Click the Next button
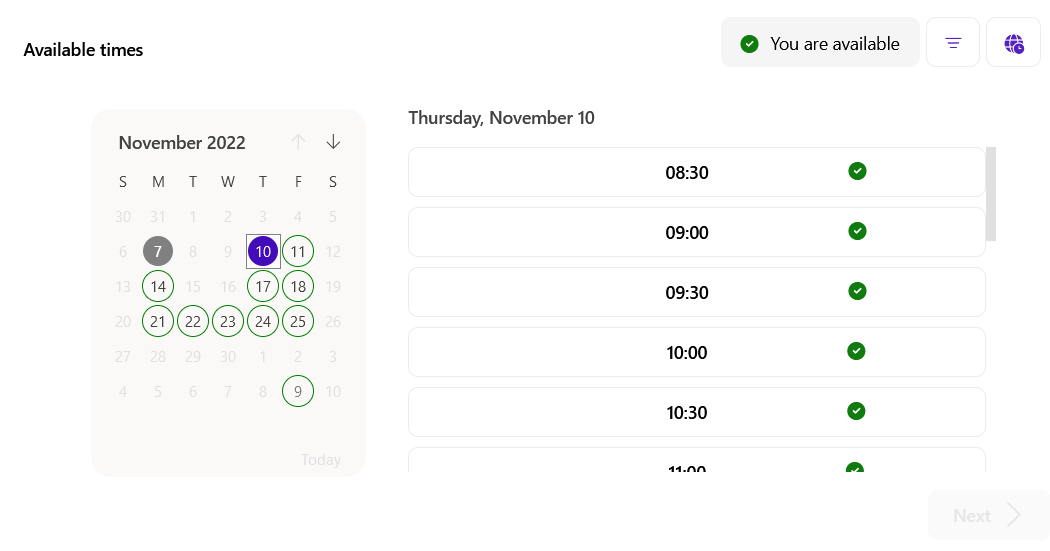Image resolution: width=1050 pixels, height=551 pixels. click(987, 516)
